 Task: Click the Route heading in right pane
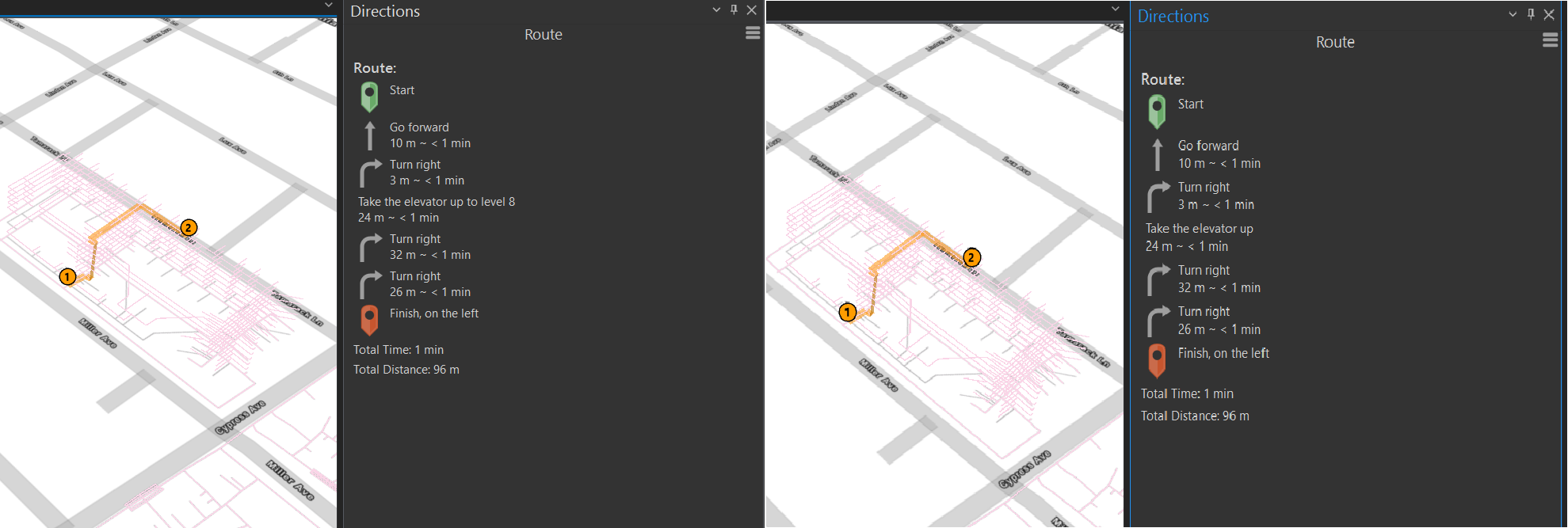point(1335,42)
